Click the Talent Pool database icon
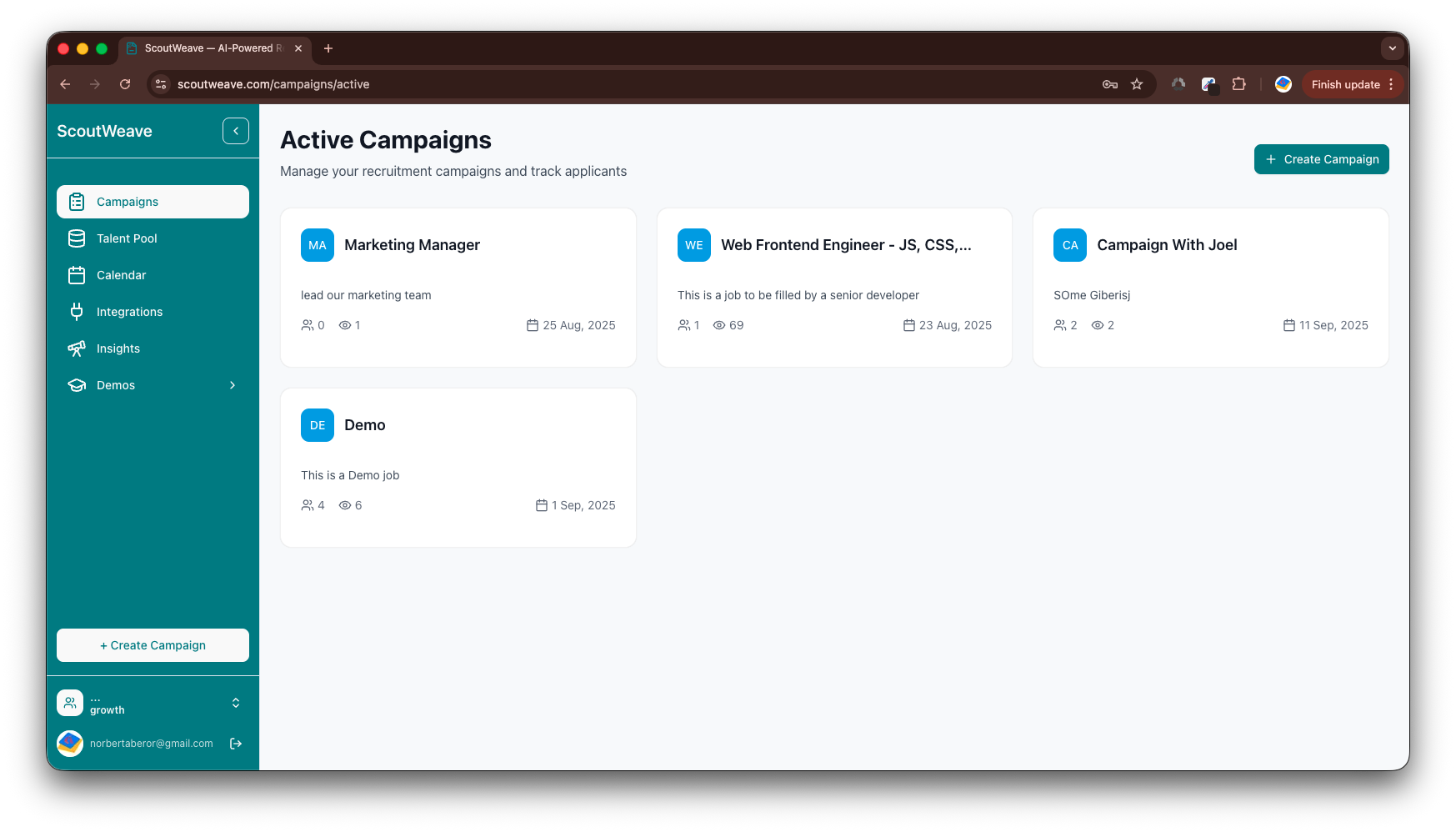Screen dimensions: 1456x832 pos(77,238)
